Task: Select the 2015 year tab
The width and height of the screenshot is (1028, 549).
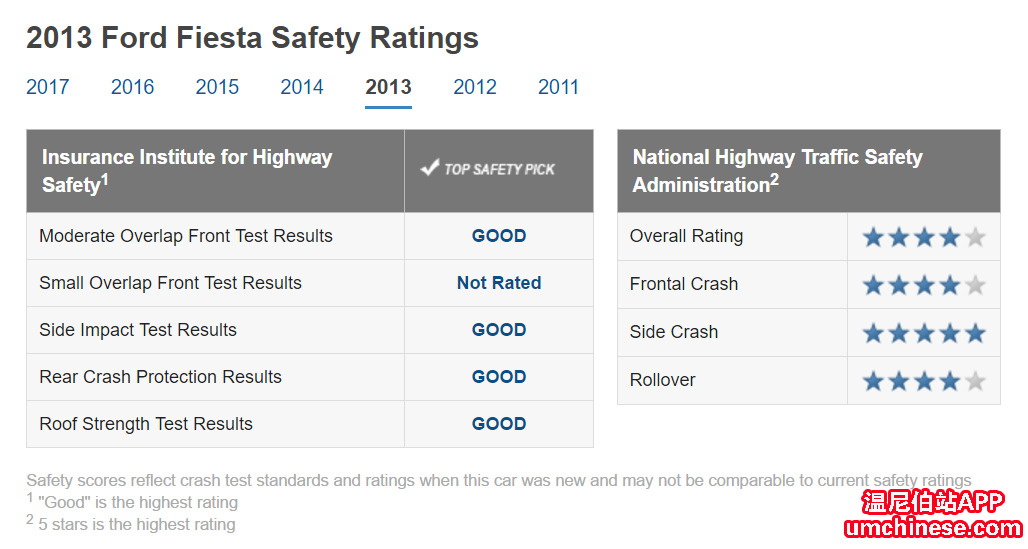Action: coord(217,87)
